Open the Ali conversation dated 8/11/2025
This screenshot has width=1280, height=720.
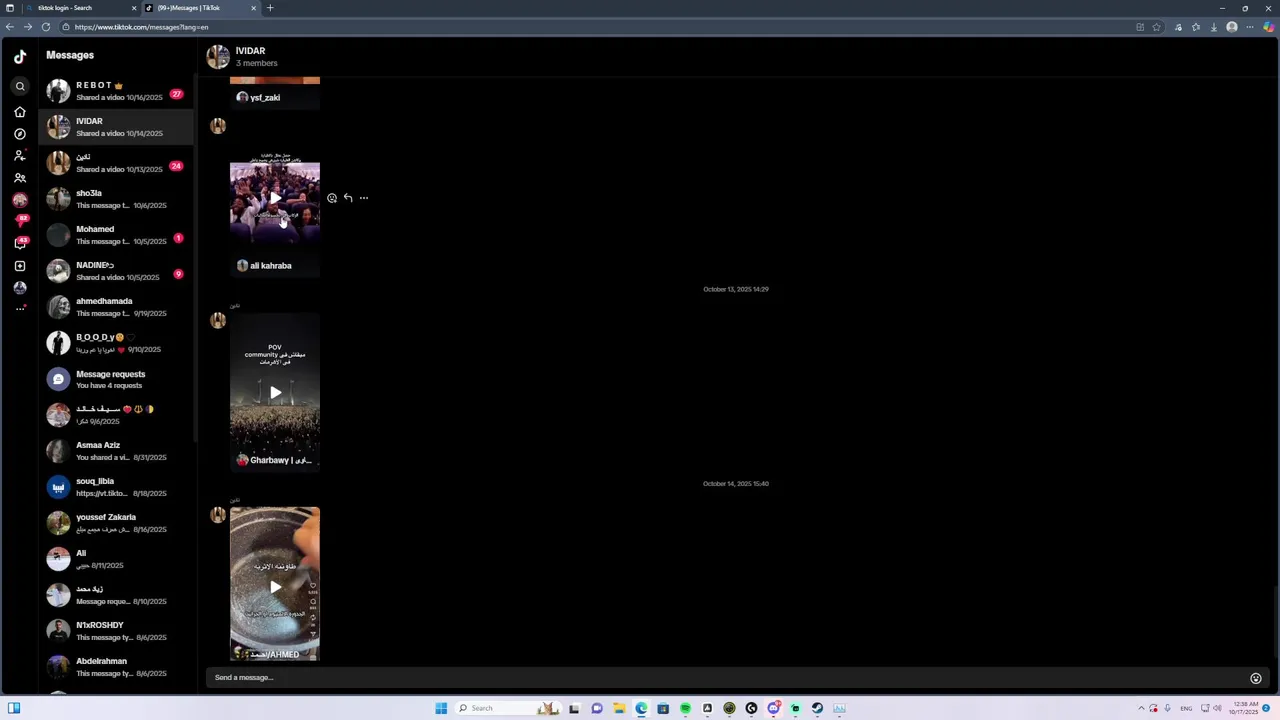click(x=117, y=559)
